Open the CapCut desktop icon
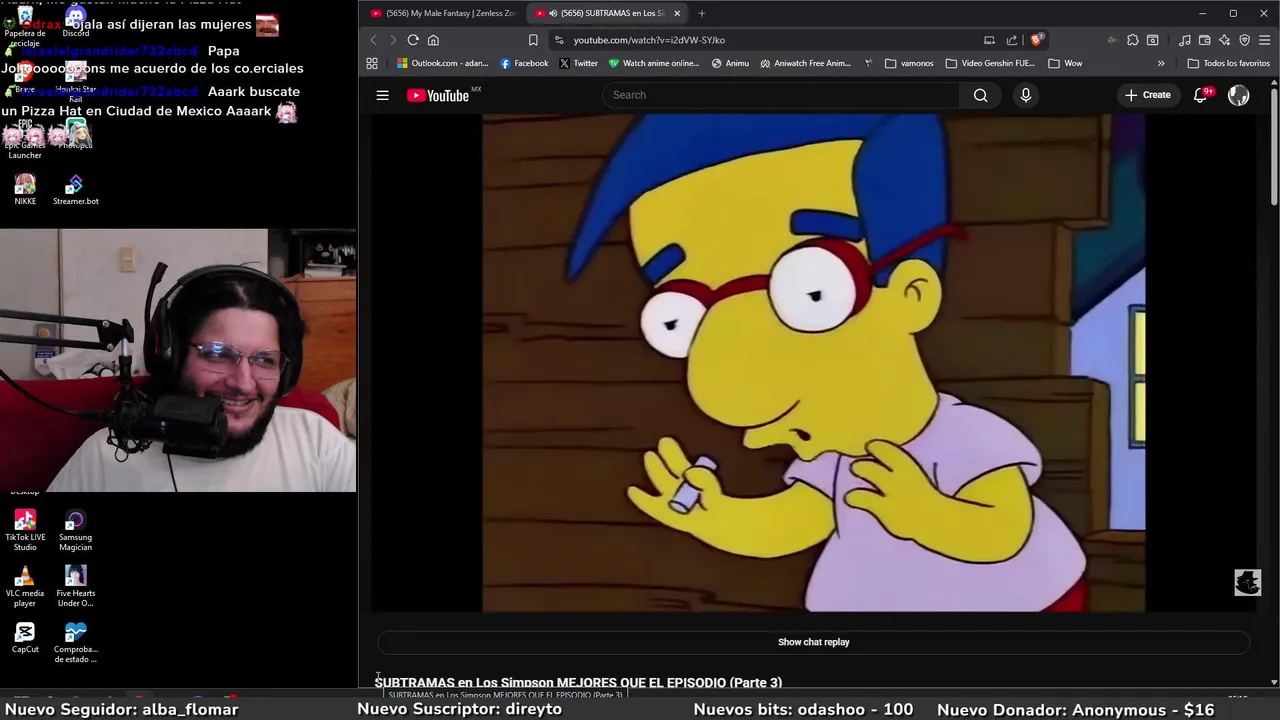The height and width of the screenshot is (720, 1280). (25, 637)
